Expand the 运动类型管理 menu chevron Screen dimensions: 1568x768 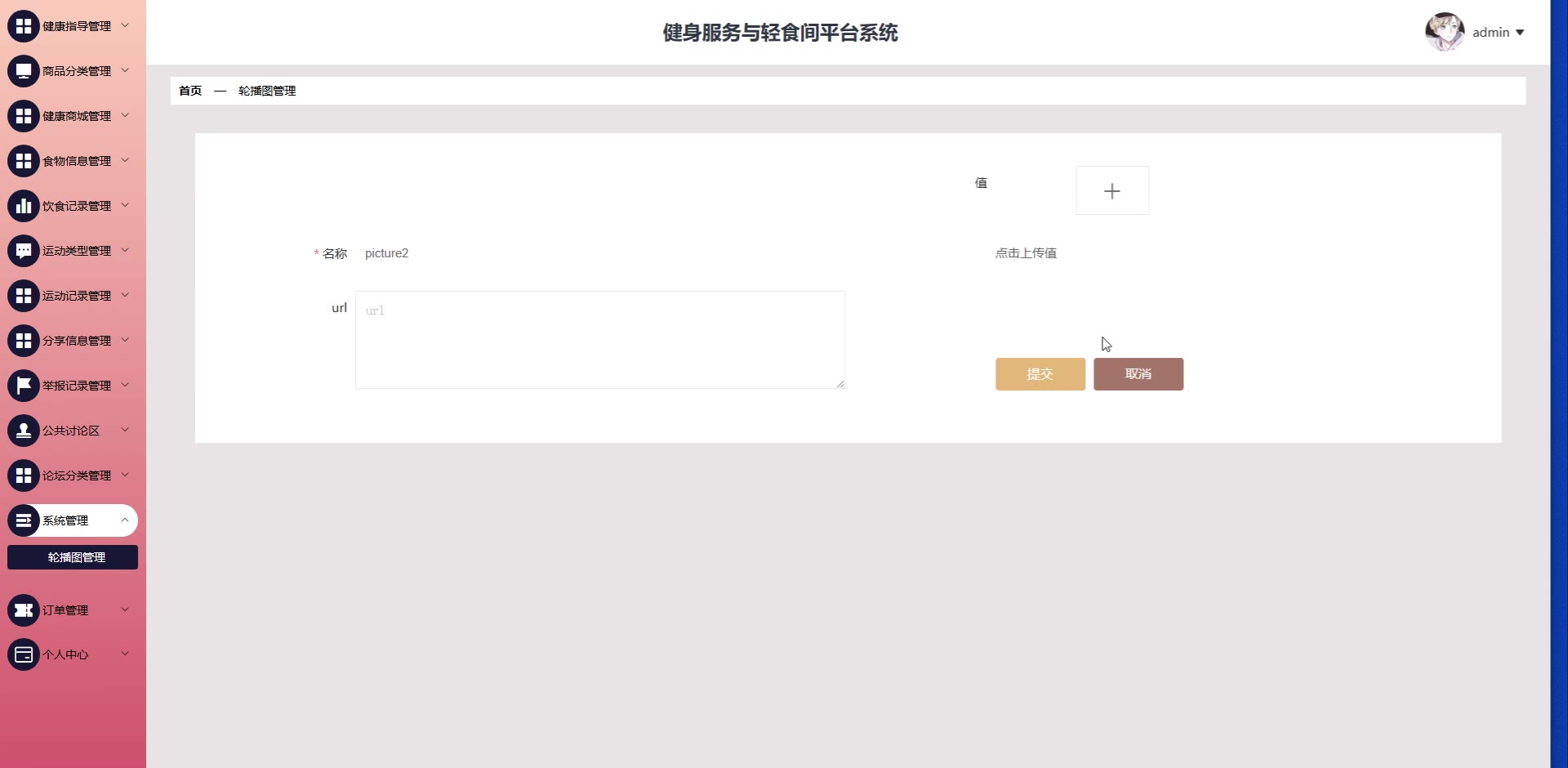125,250
